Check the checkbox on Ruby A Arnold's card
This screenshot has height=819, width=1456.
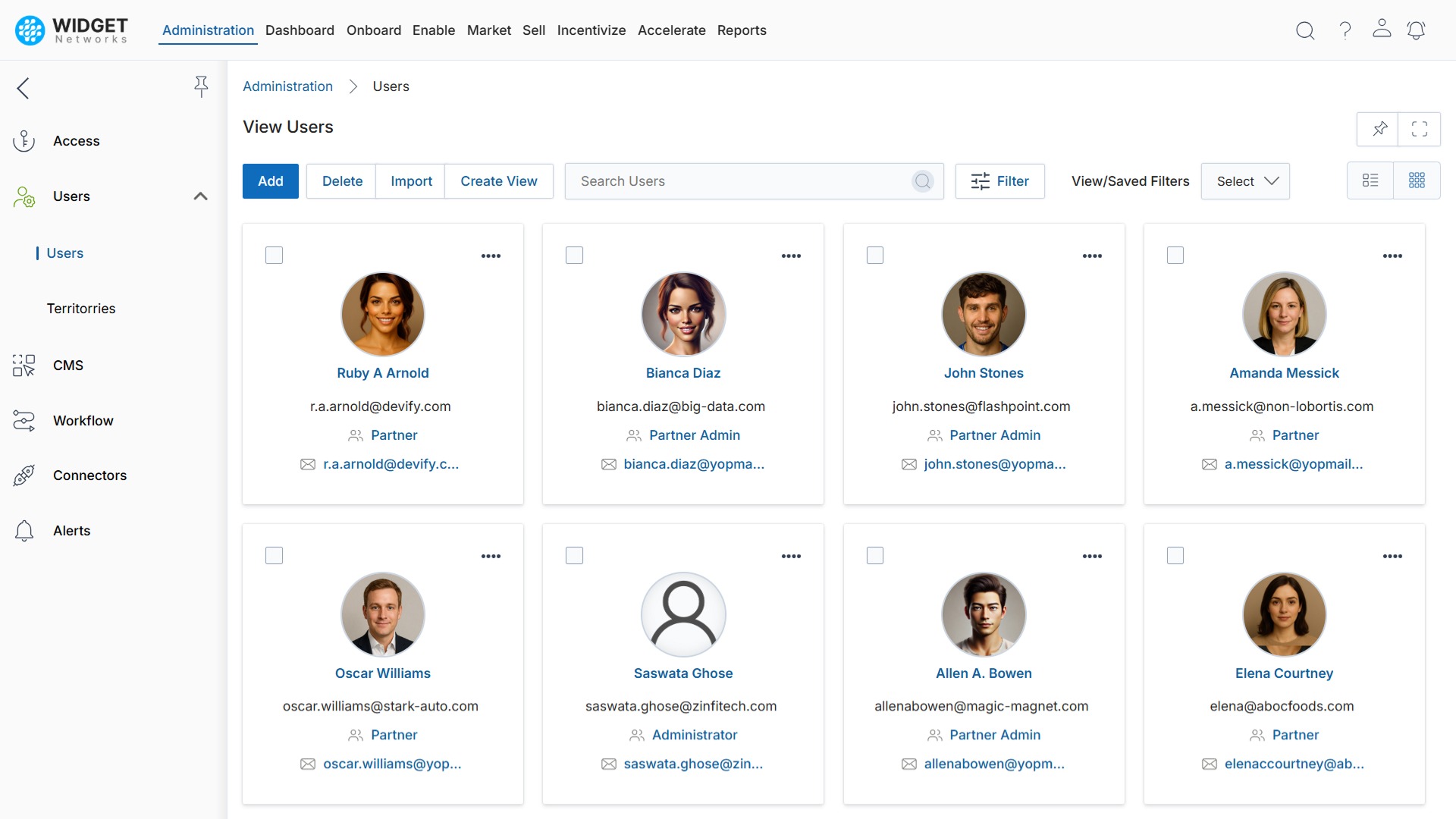pyautogui.click(x=274, y=255)
